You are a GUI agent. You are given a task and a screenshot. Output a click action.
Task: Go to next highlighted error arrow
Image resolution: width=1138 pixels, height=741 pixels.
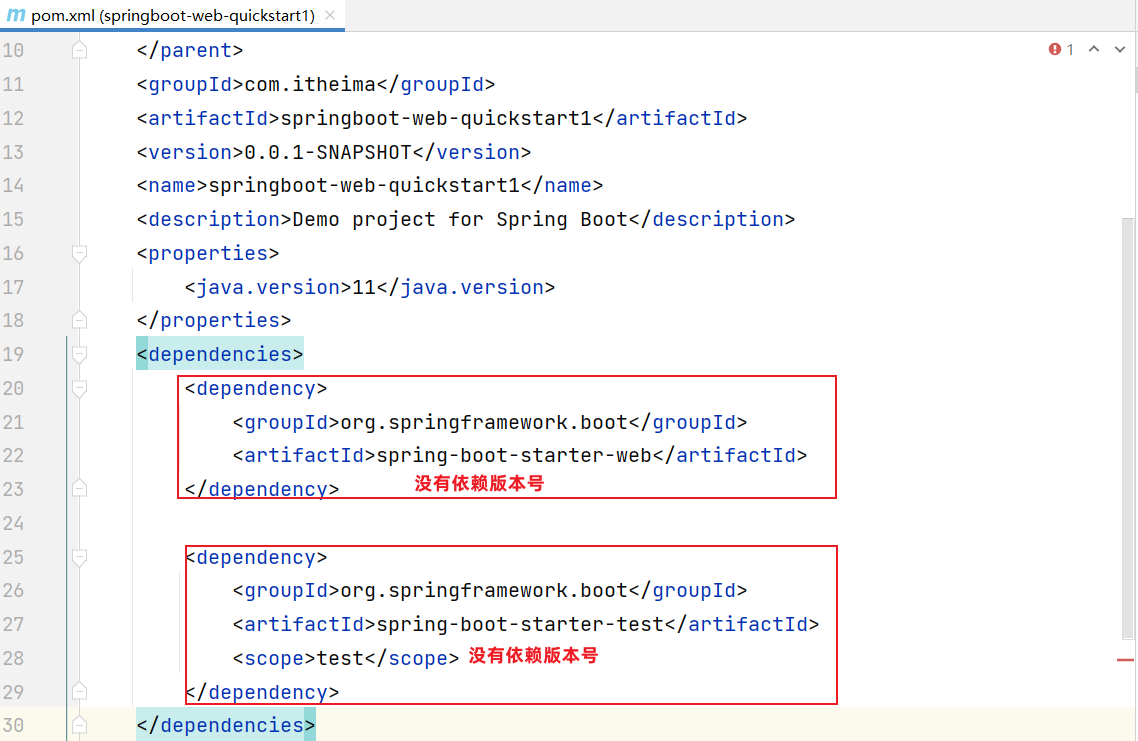(1118, 49)
